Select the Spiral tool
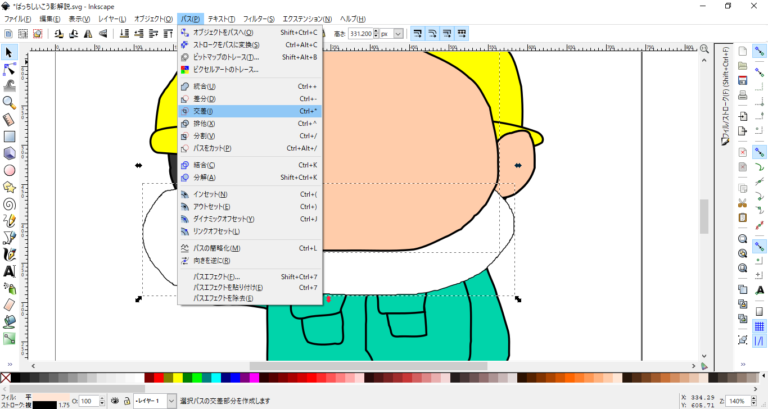The image size is (768, 409). click(x=9, y=204)
